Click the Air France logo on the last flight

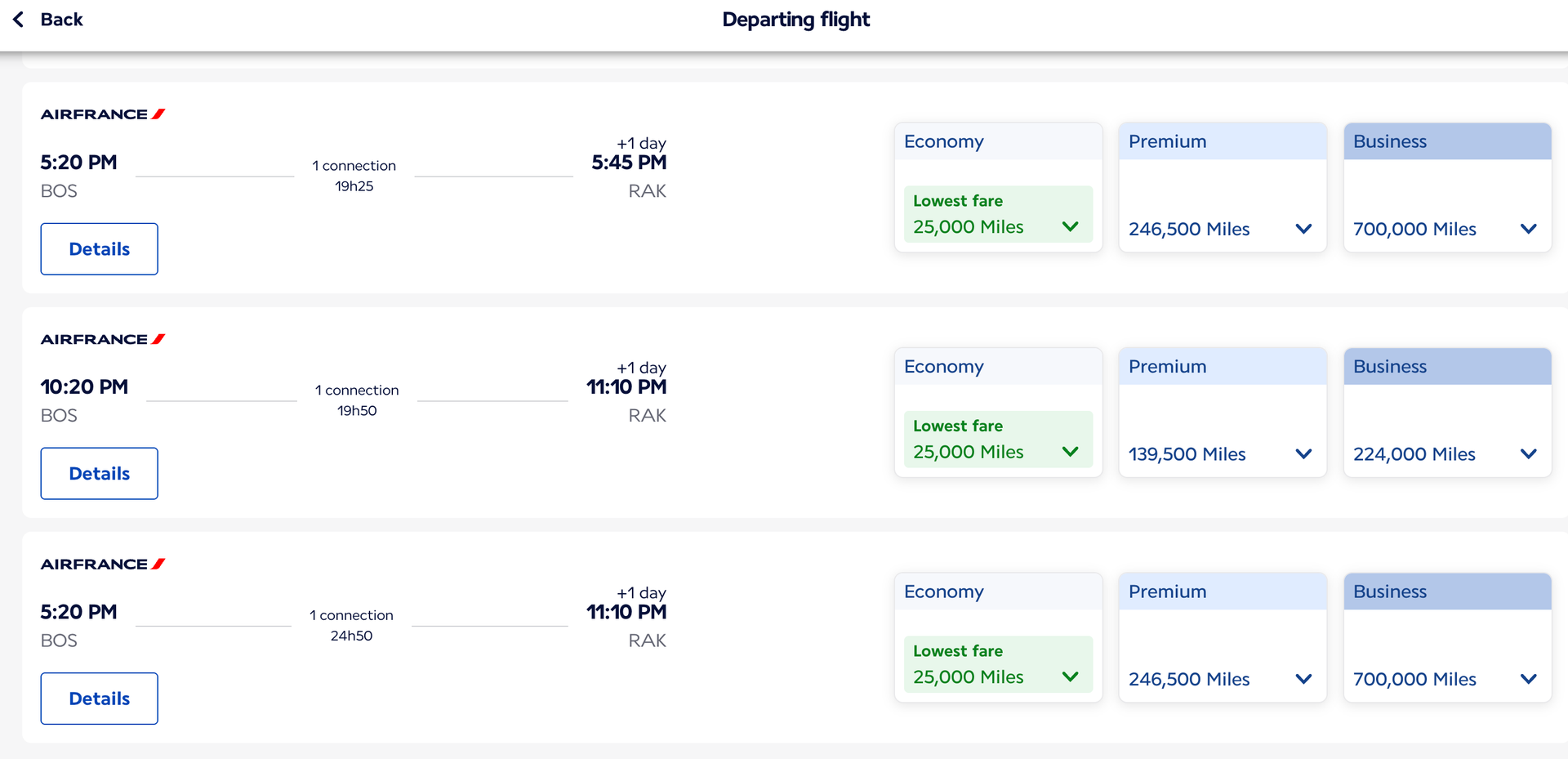point(102,563)
